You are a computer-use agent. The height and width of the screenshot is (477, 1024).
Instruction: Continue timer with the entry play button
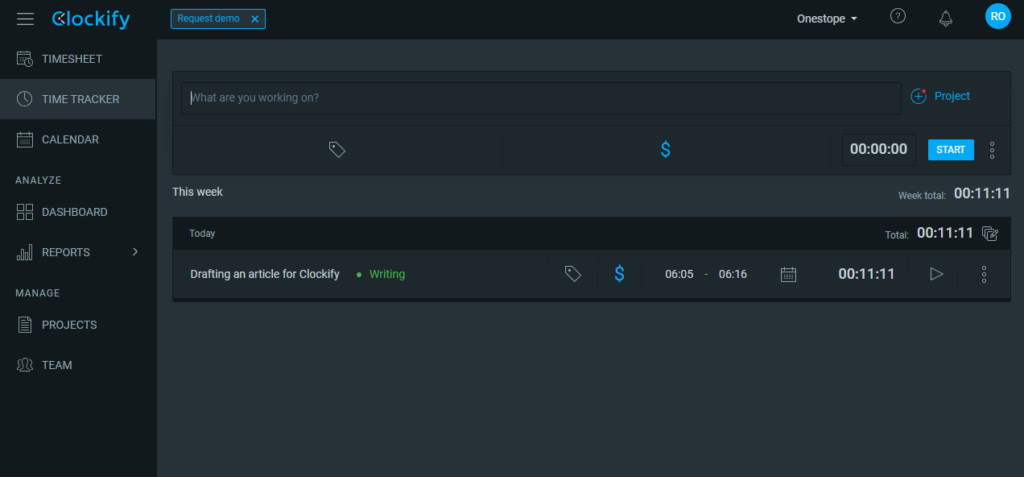(x=936, y=274)
